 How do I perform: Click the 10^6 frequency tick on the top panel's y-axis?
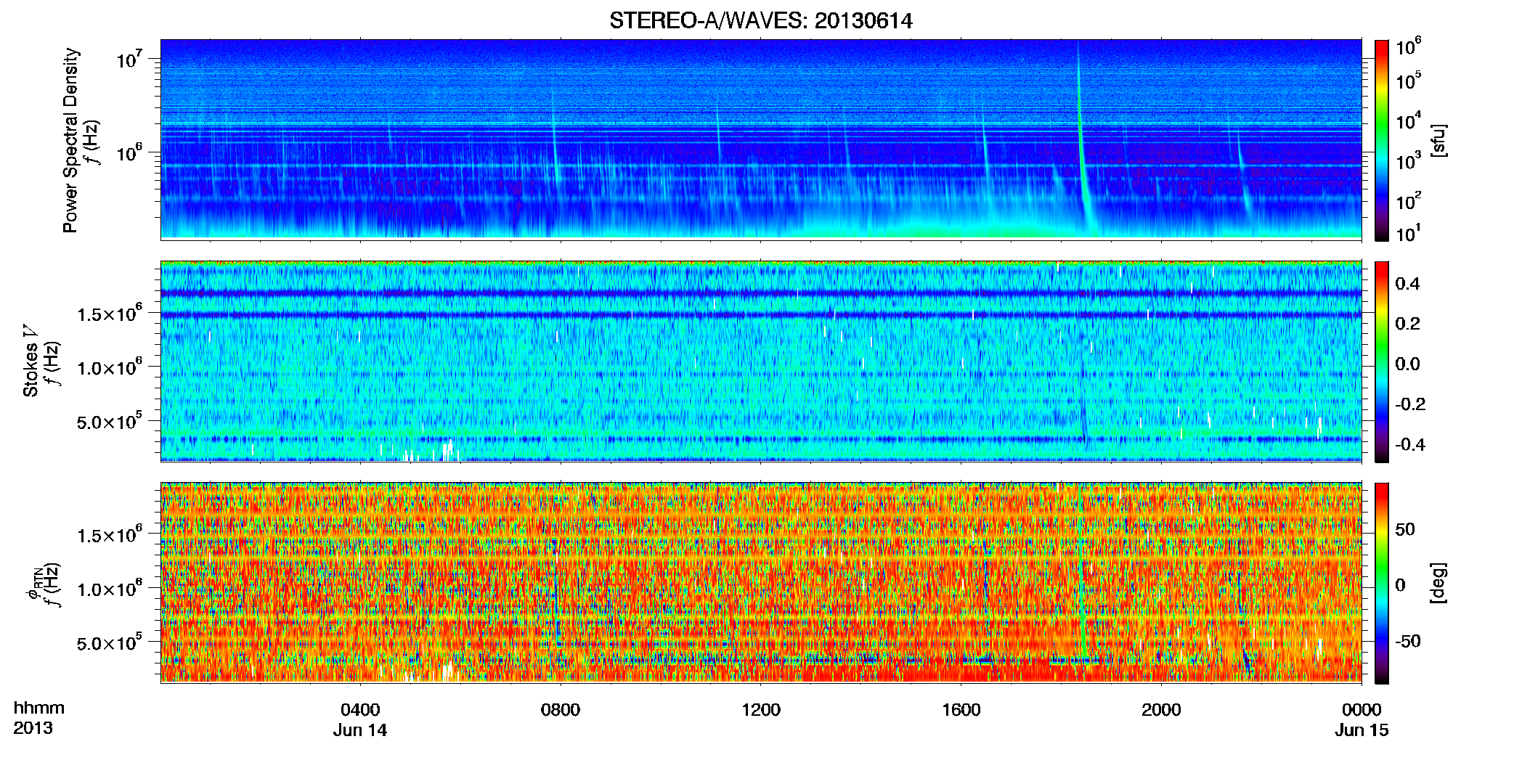tap(128, 152)
